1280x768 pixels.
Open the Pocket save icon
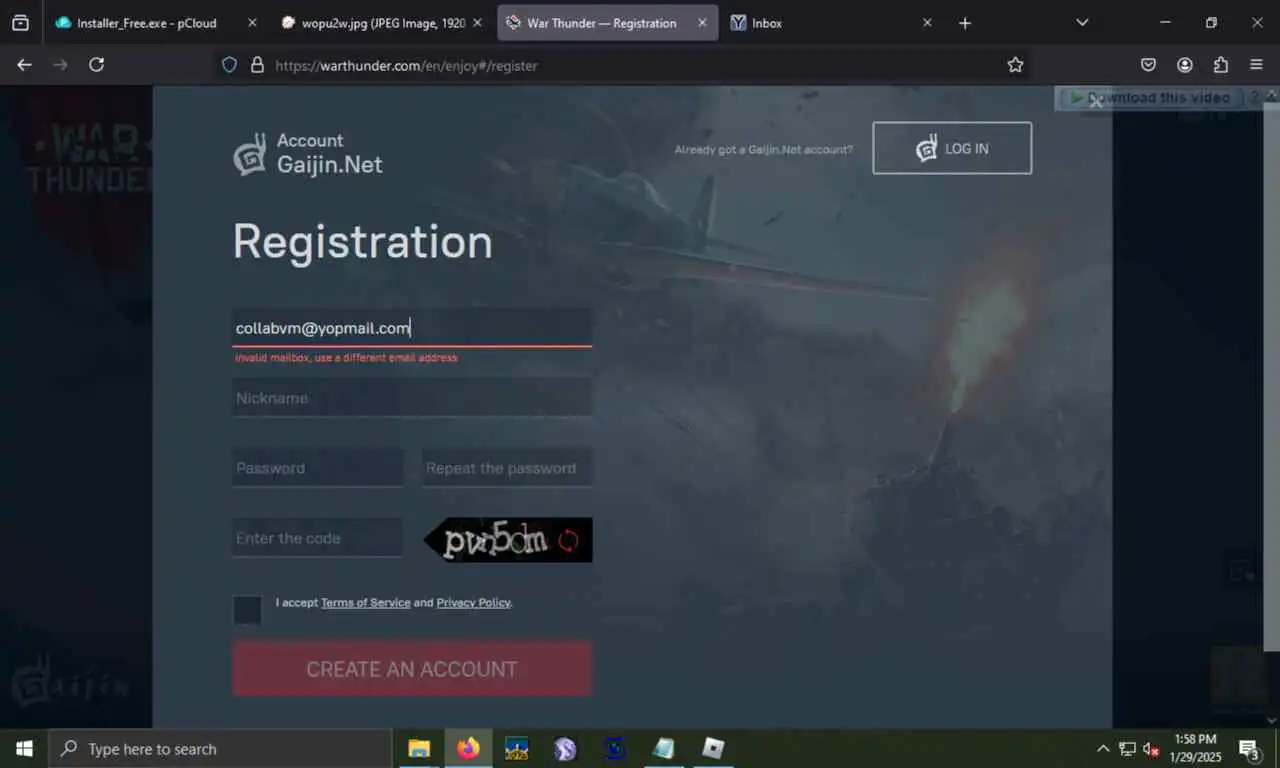point(1148,65)
